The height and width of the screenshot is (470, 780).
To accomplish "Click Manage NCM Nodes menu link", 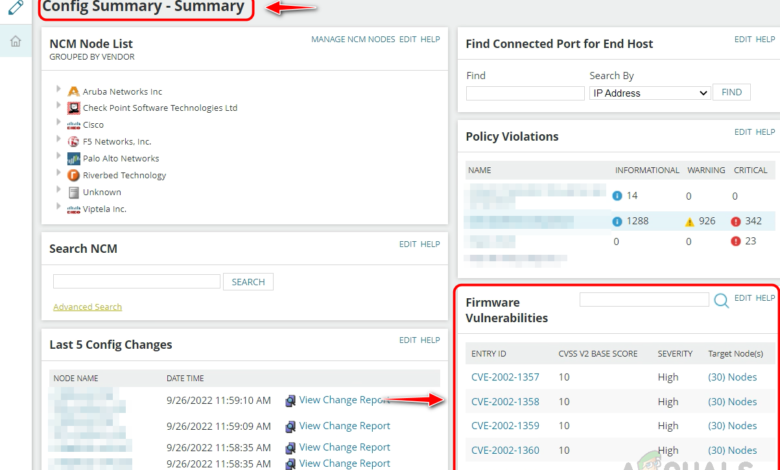I will (x=353, y=39).
